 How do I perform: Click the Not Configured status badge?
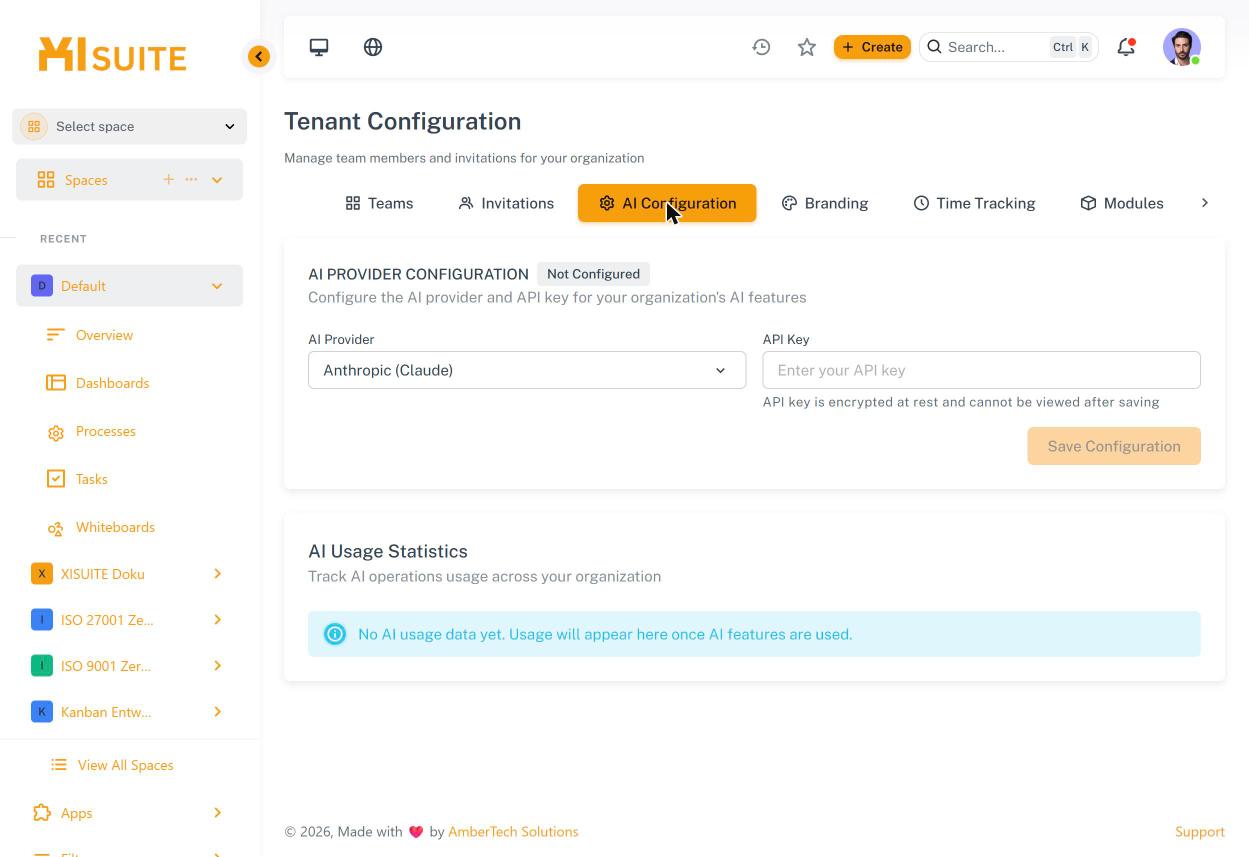tap(593, 274)
